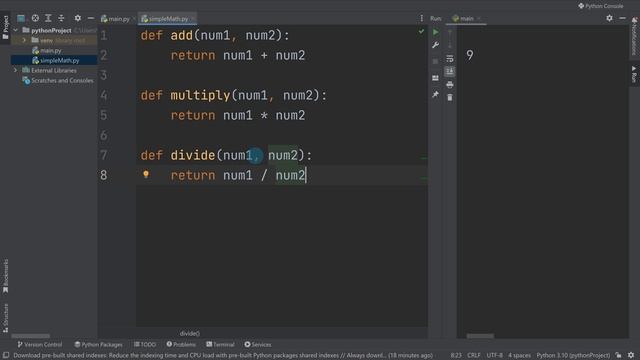
Task: Open Notifications side tab
Action: click(x=634, y=36)
